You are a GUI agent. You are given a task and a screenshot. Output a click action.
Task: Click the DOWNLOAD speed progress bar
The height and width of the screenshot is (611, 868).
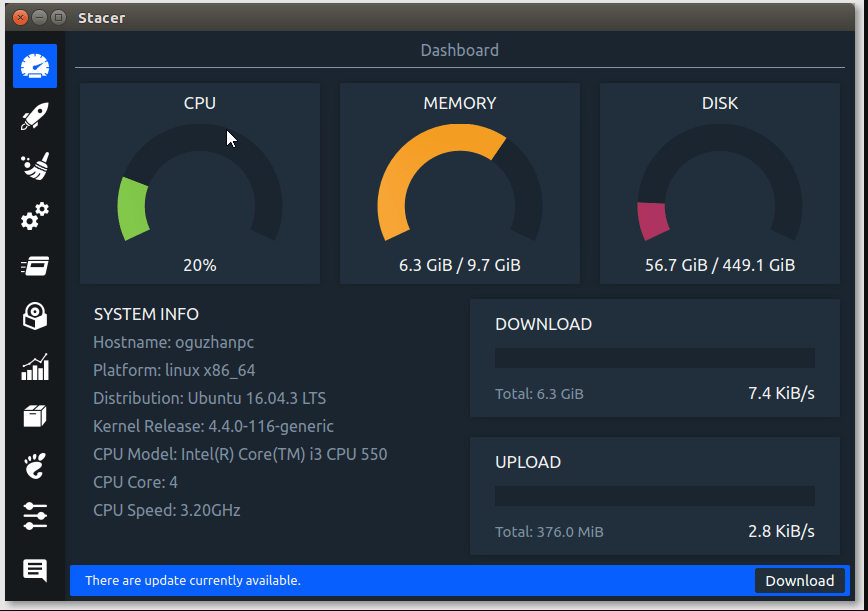point(654,358)
